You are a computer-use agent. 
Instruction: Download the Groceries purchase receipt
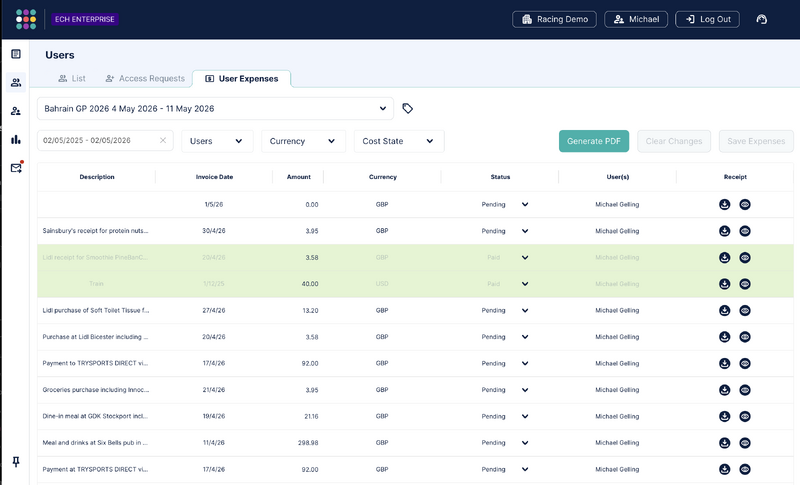pos(724,390)
